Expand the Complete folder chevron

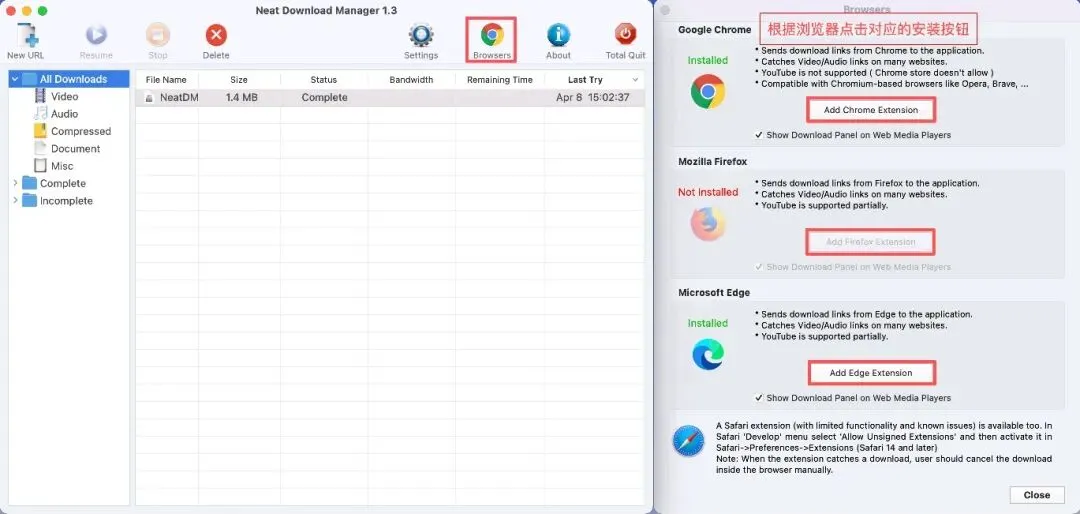click(15, 183)
